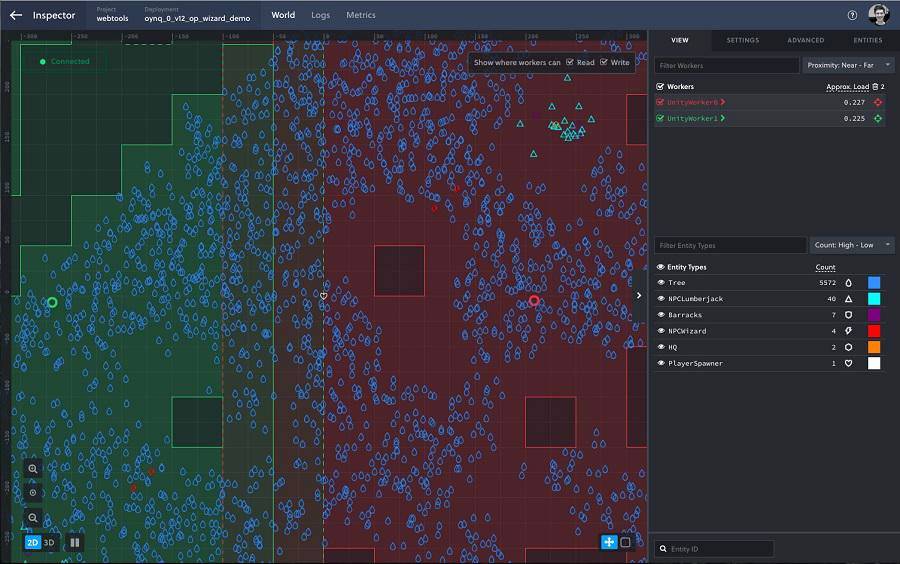900x564 pixels.
Task: Open the user profile avatar
Action: [879, 15]
